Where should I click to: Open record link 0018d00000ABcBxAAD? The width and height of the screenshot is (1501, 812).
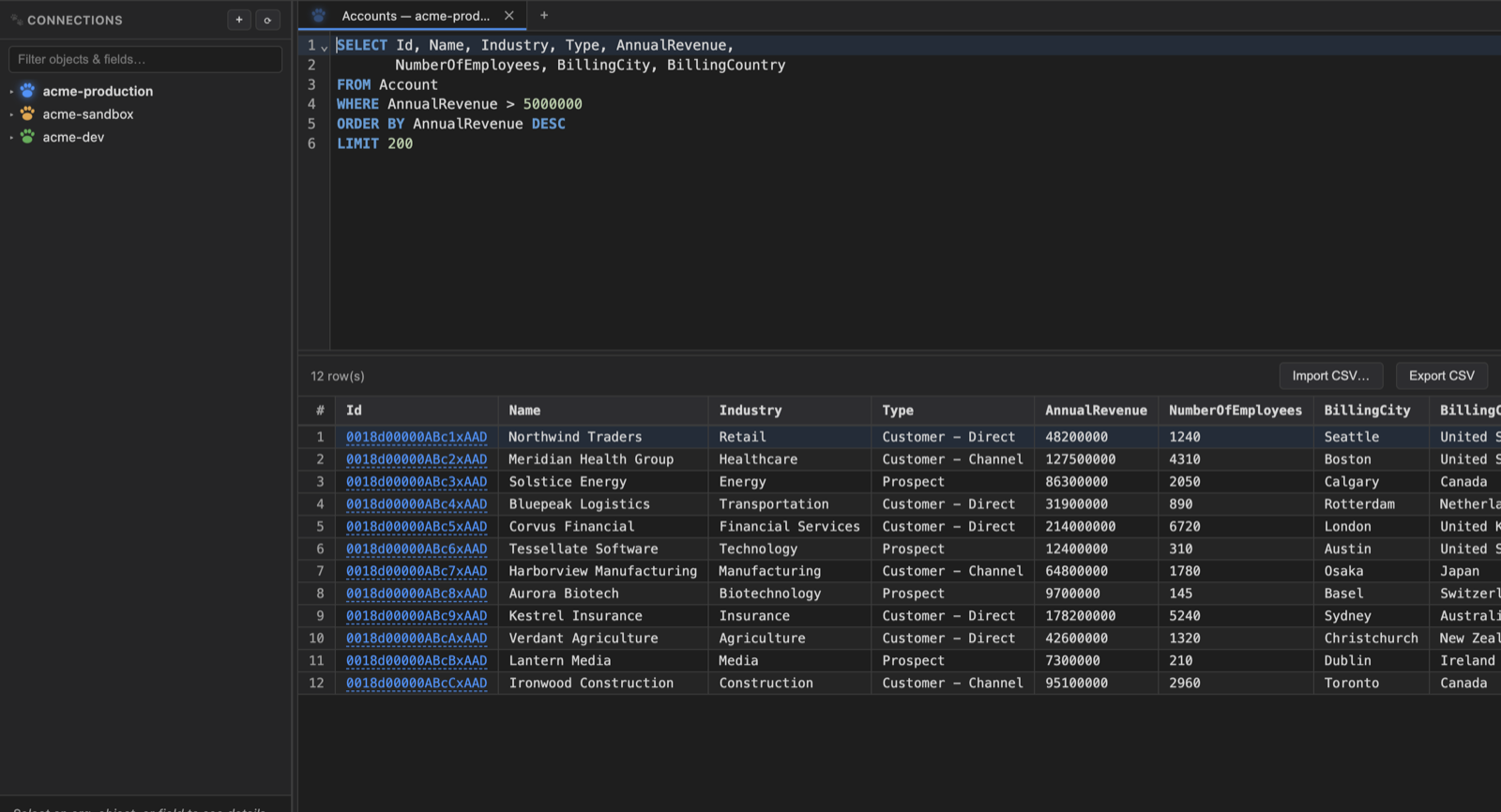pos(417,661)
